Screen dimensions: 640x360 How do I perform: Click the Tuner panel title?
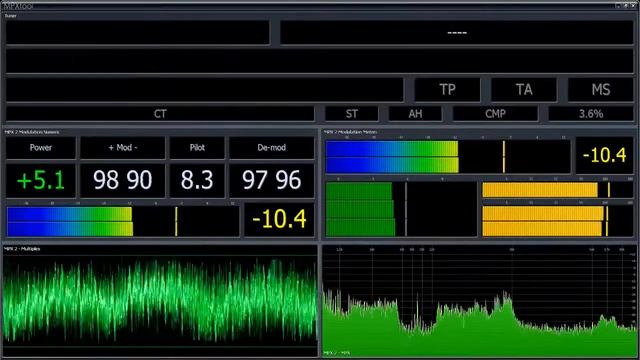[x=11, y=16]
